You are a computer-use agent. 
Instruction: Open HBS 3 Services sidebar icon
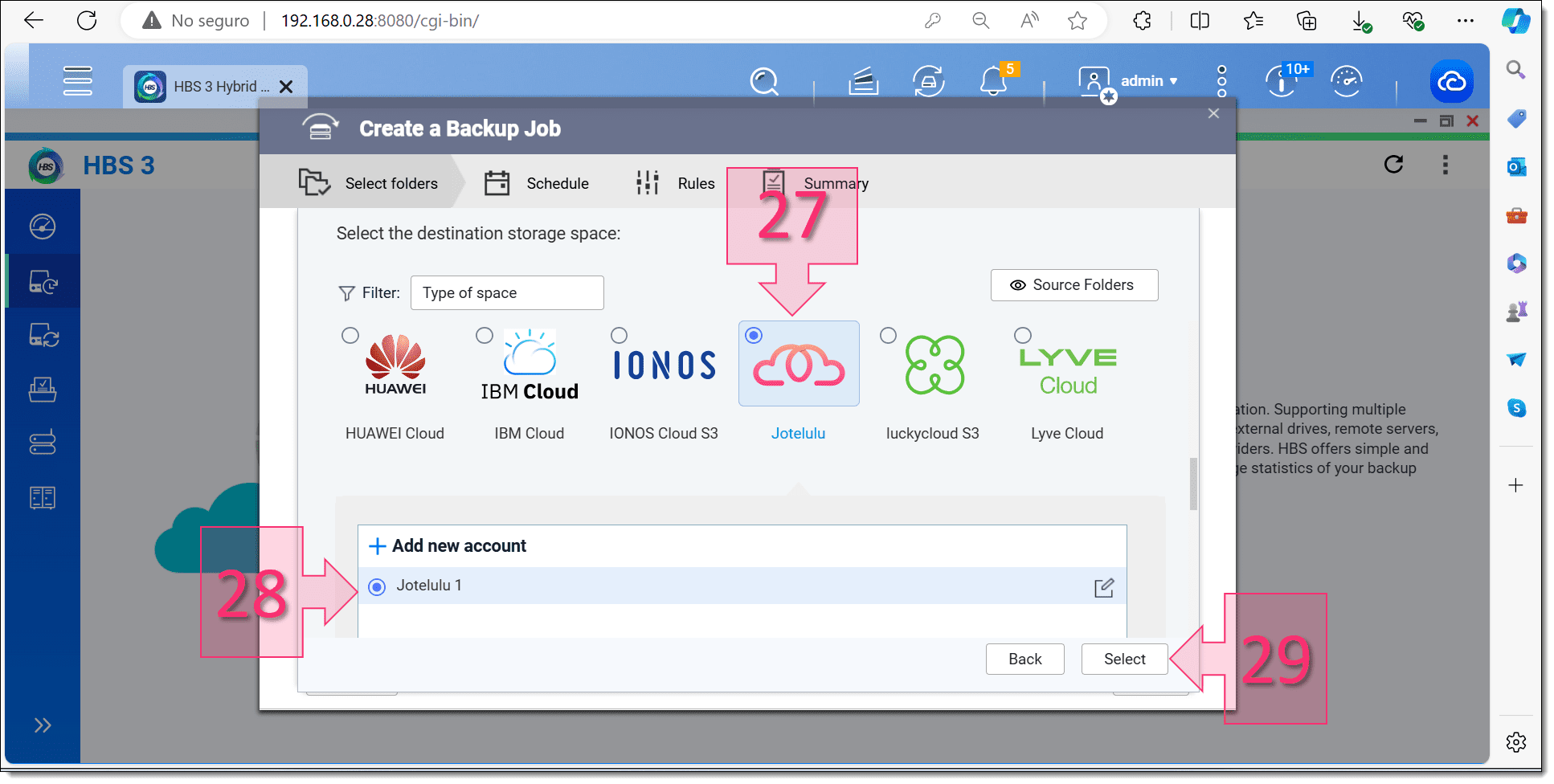pos(43,497)
